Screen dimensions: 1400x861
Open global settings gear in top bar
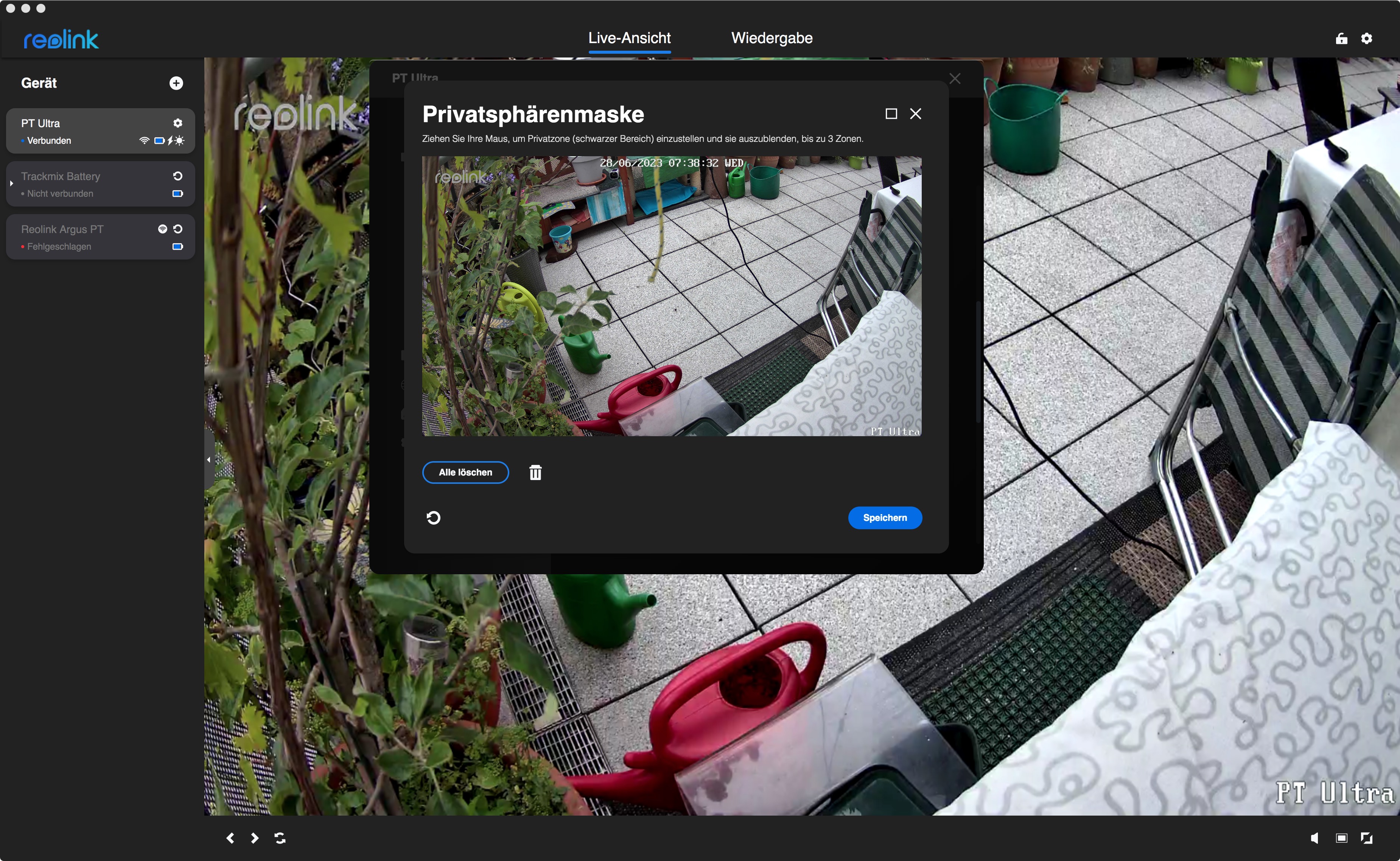[1366, 38]
